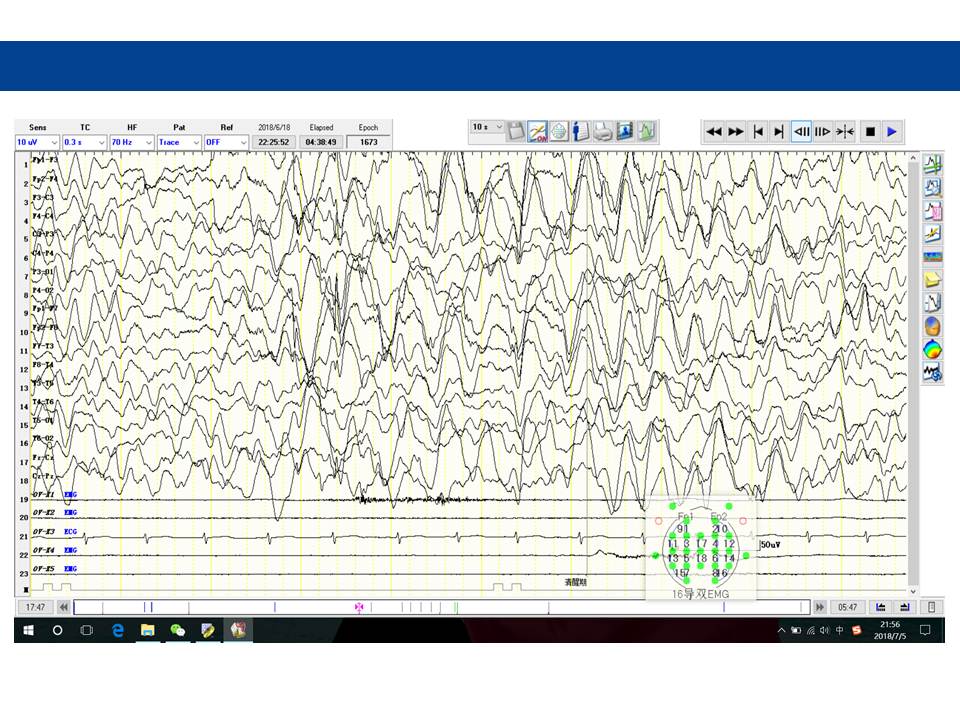Jump to the end of recording

pyautogui.click(x=779, y=132)
